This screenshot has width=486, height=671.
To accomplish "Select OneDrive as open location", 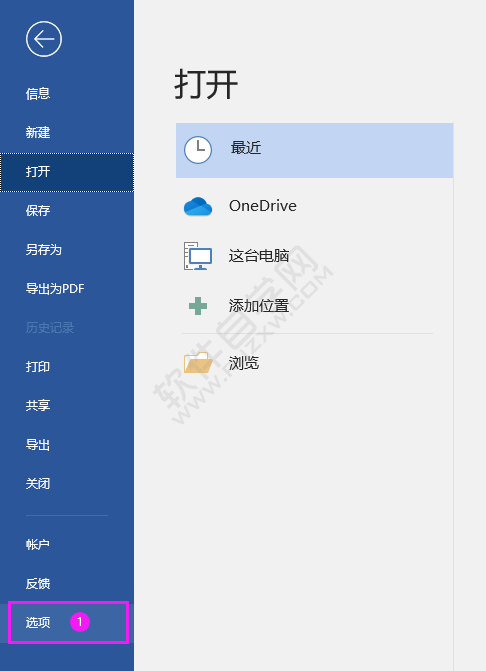I will 314,206.
